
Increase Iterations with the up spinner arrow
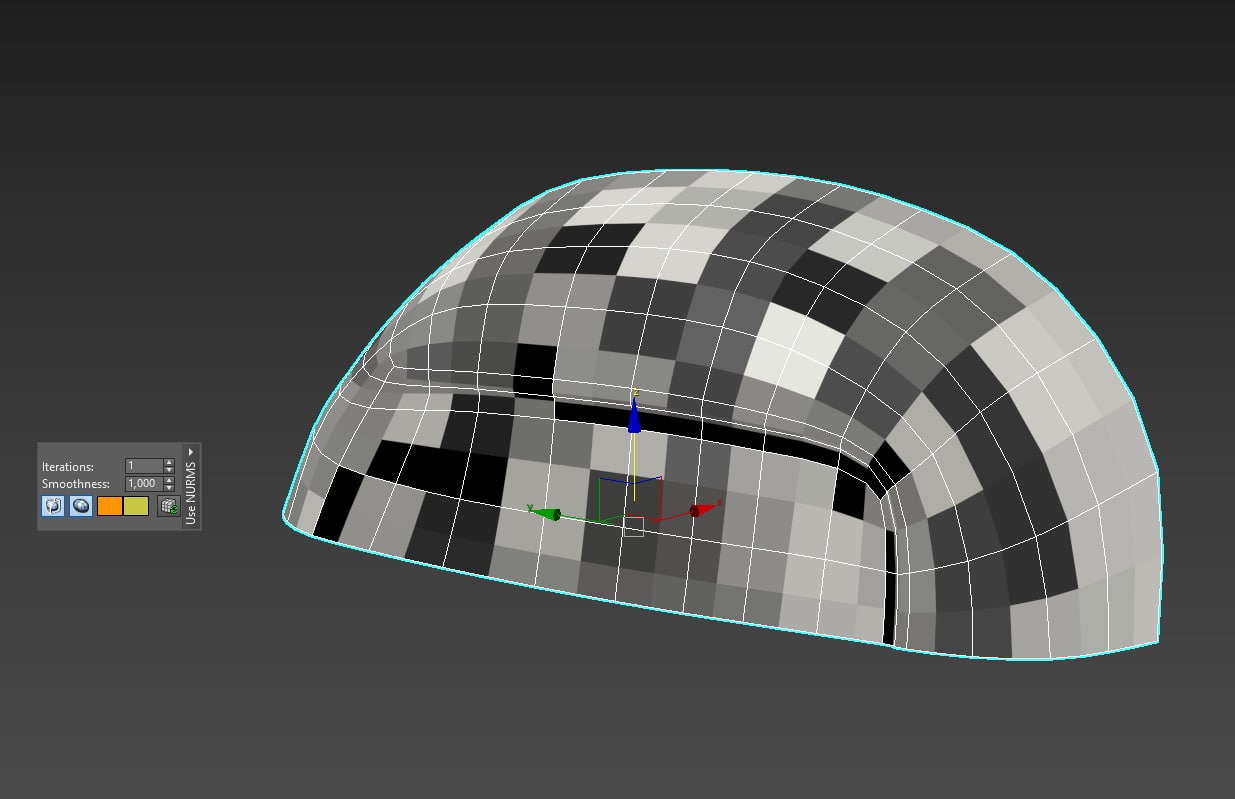[x=169, y=463]
